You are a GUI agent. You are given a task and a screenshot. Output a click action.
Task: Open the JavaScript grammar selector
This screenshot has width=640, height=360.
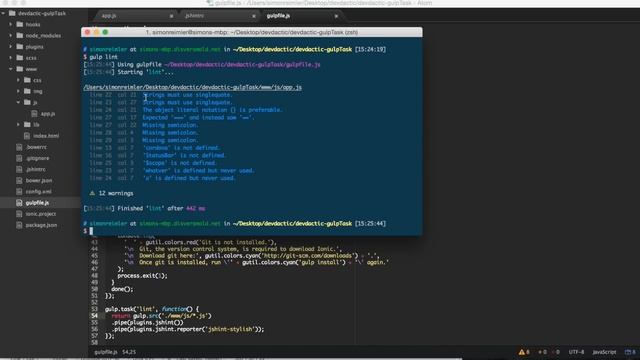(604, 352)
